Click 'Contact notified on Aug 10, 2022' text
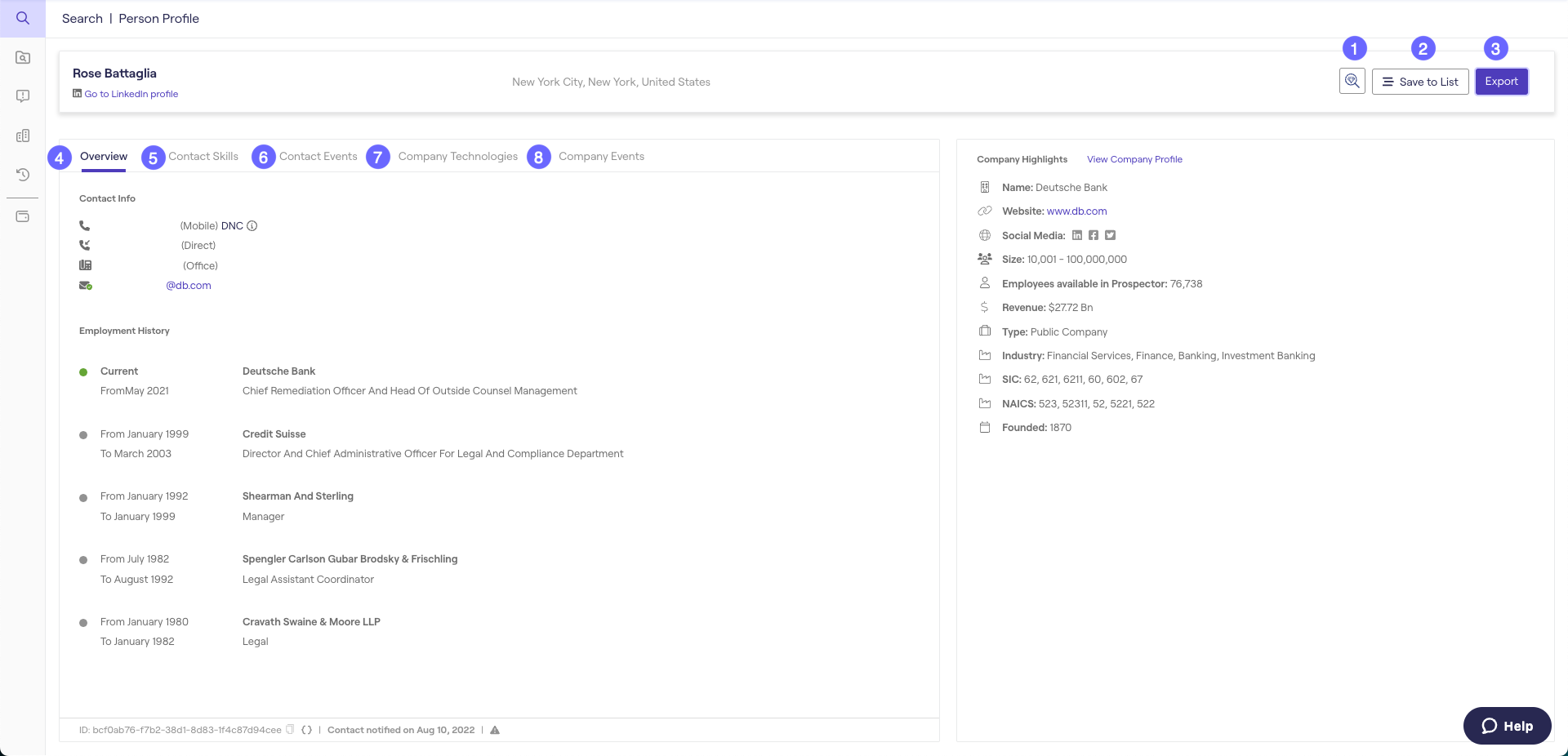The width and height of the screenshot is (1568, 756). click(x=401, y=730)
